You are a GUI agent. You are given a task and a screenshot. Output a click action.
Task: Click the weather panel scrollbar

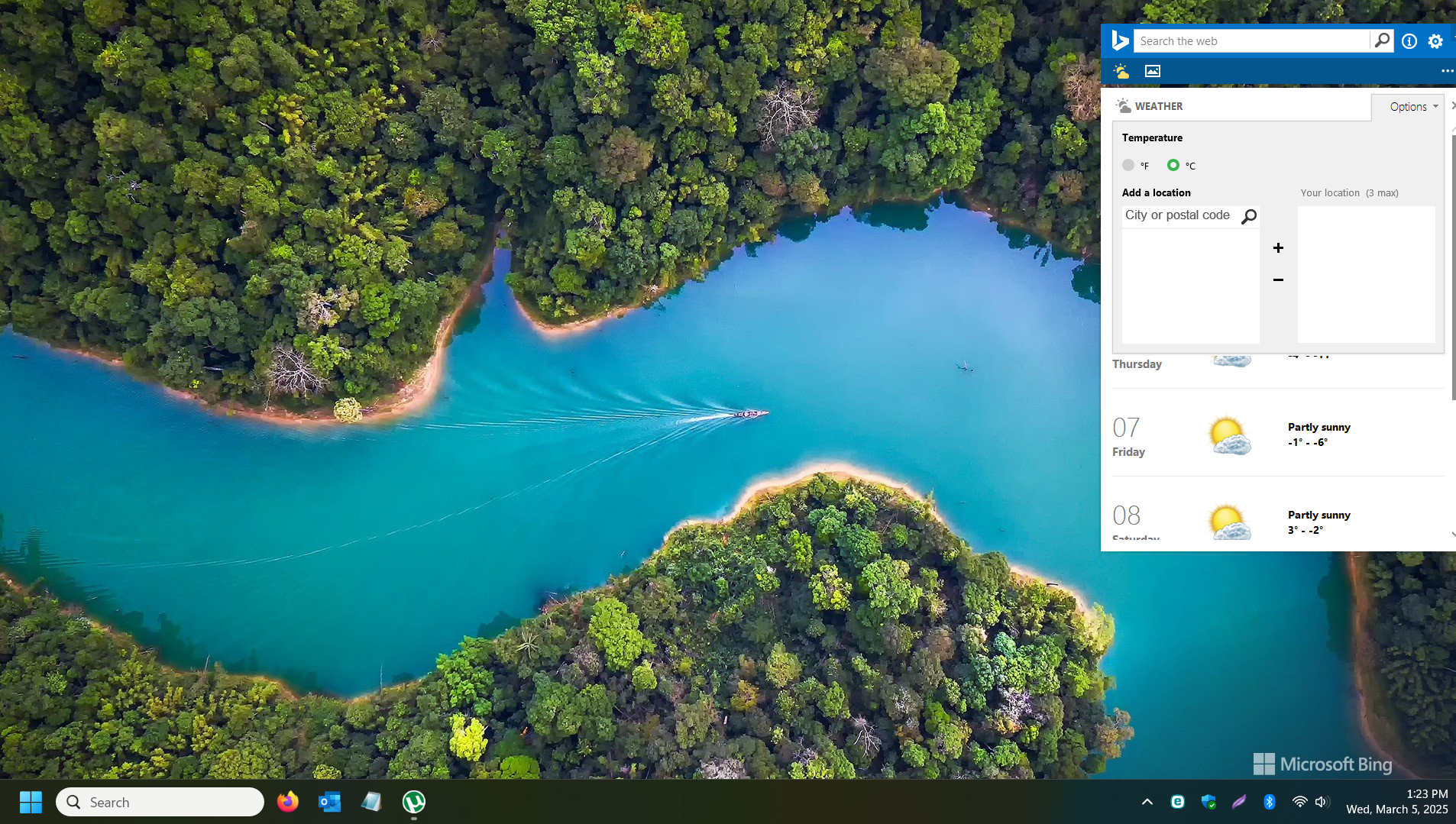(1453, 267)
